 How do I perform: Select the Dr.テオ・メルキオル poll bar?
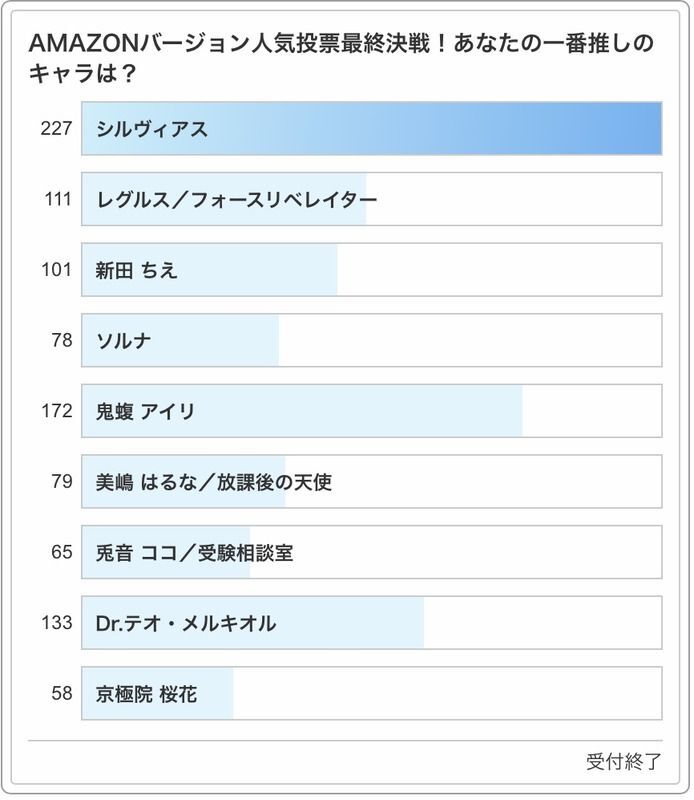[x=371, y=623]
